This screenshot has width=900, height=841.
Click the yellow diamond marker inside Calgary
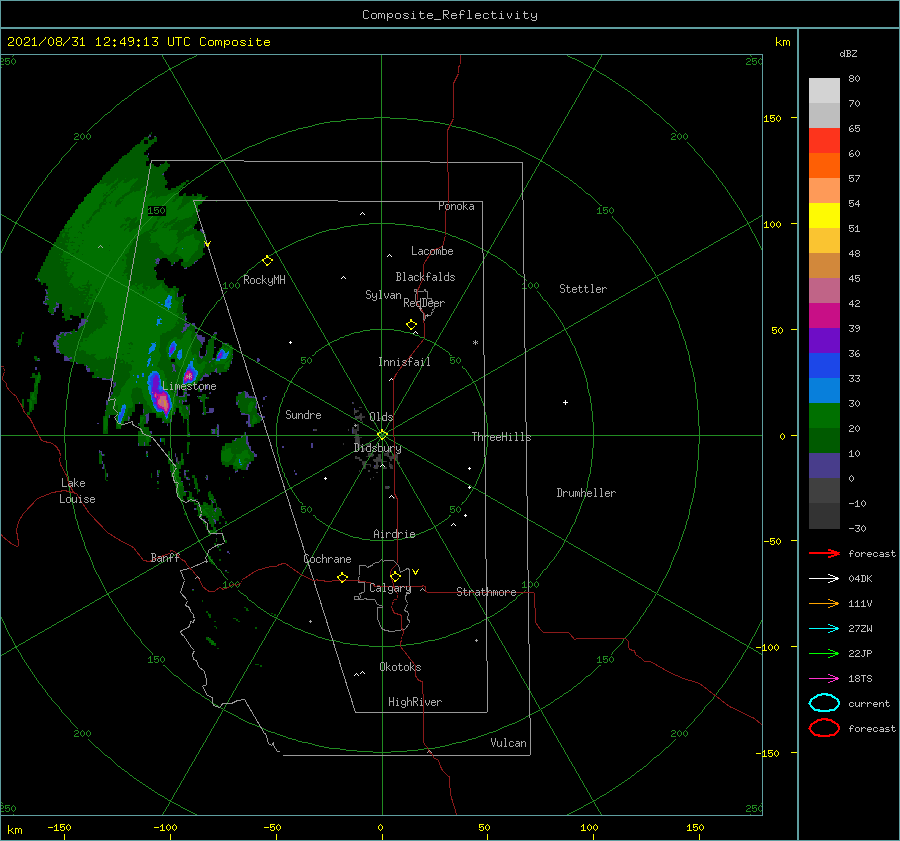tap(395, 576)
